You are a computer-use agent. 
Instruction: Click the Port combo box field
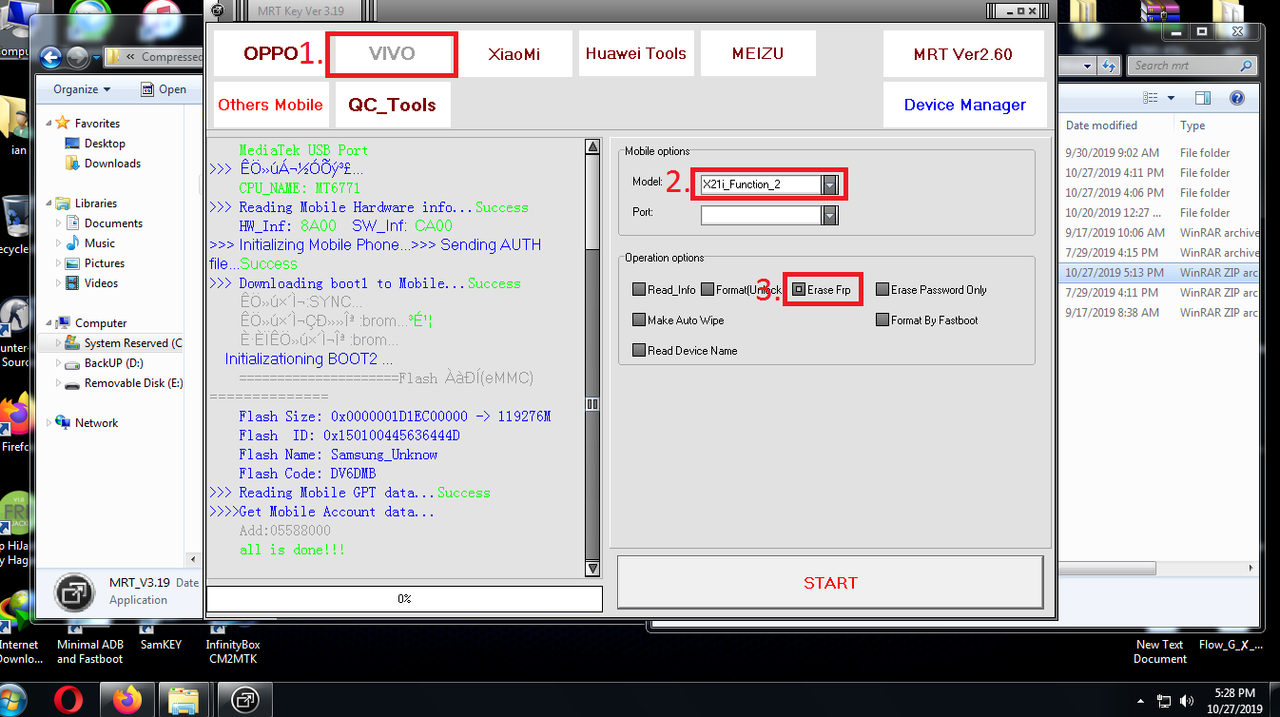(x=761, y=215)
